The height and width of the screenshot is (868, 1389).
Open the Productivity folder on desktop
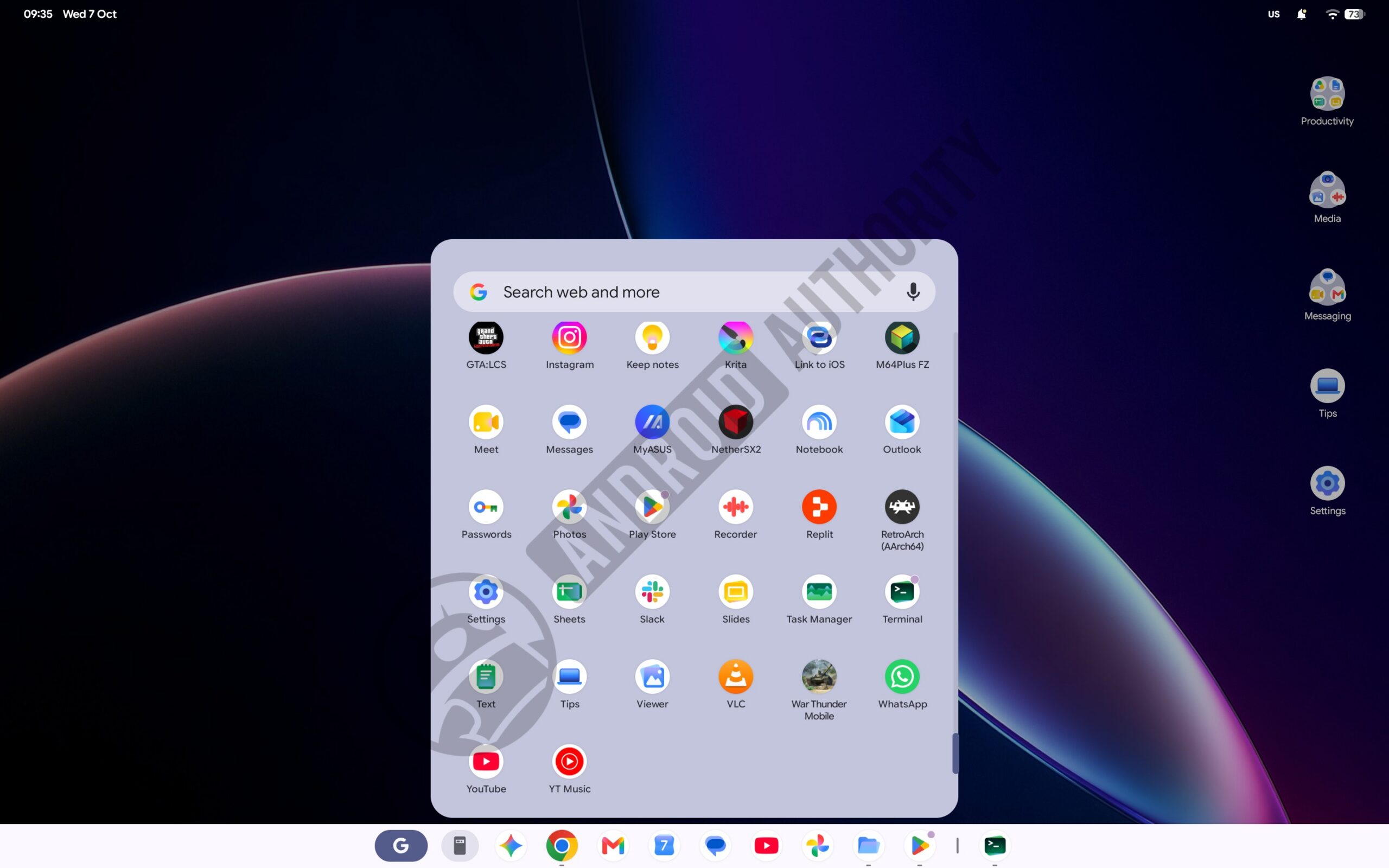[1327, 93]
